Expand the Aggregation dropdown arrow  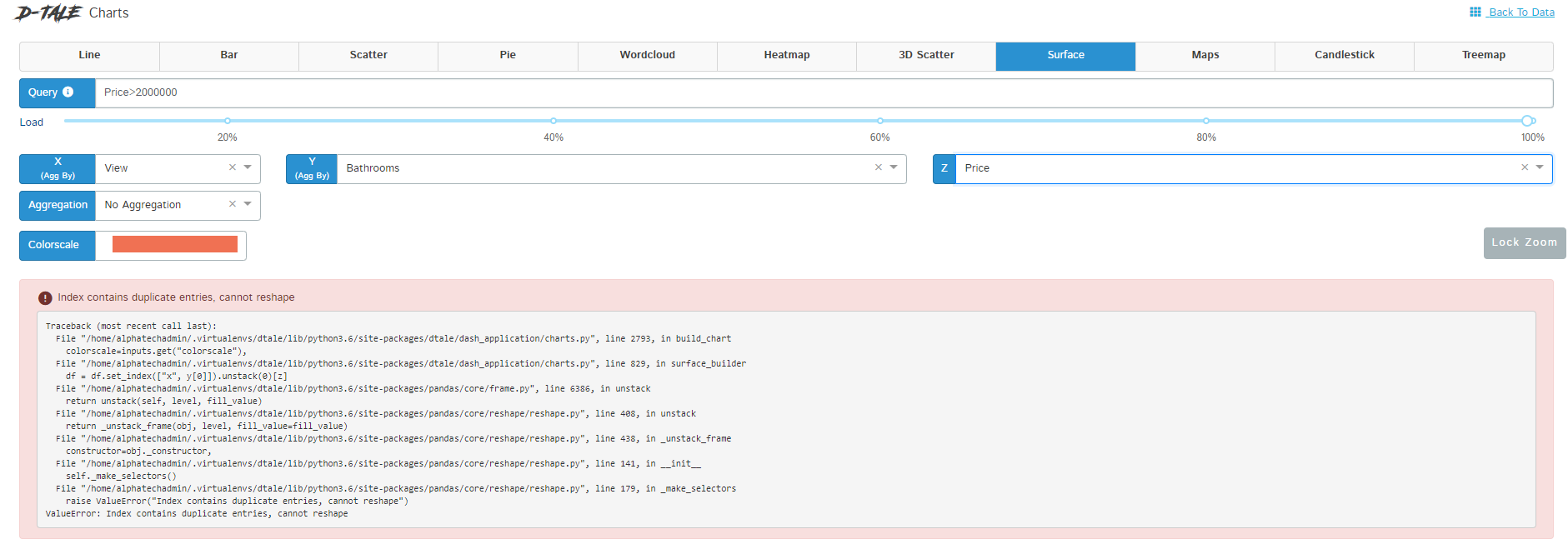tap(248, 204)
